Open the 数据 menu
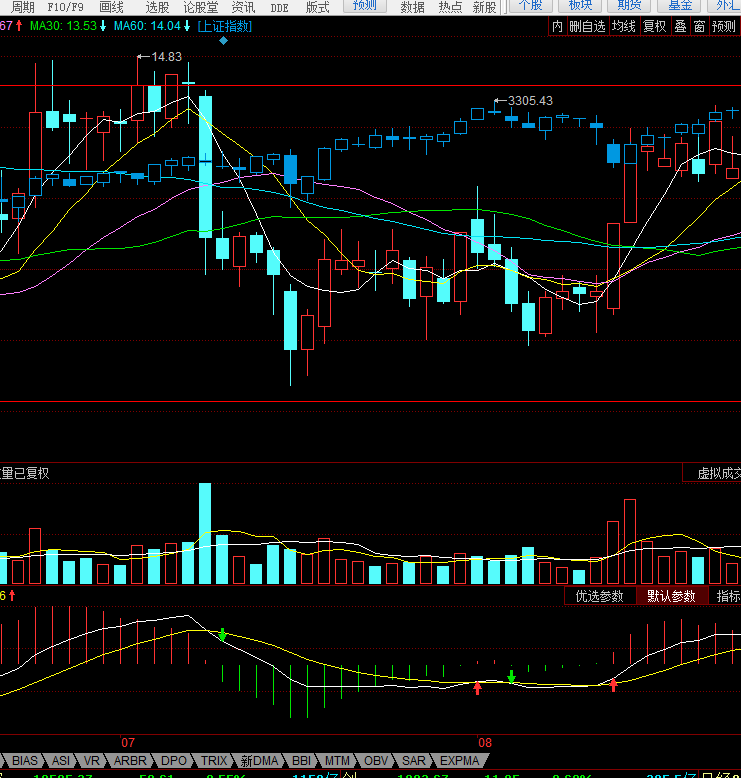Viewport: 741px width, 778px height. pyautogui.click(x=412, y=7)
